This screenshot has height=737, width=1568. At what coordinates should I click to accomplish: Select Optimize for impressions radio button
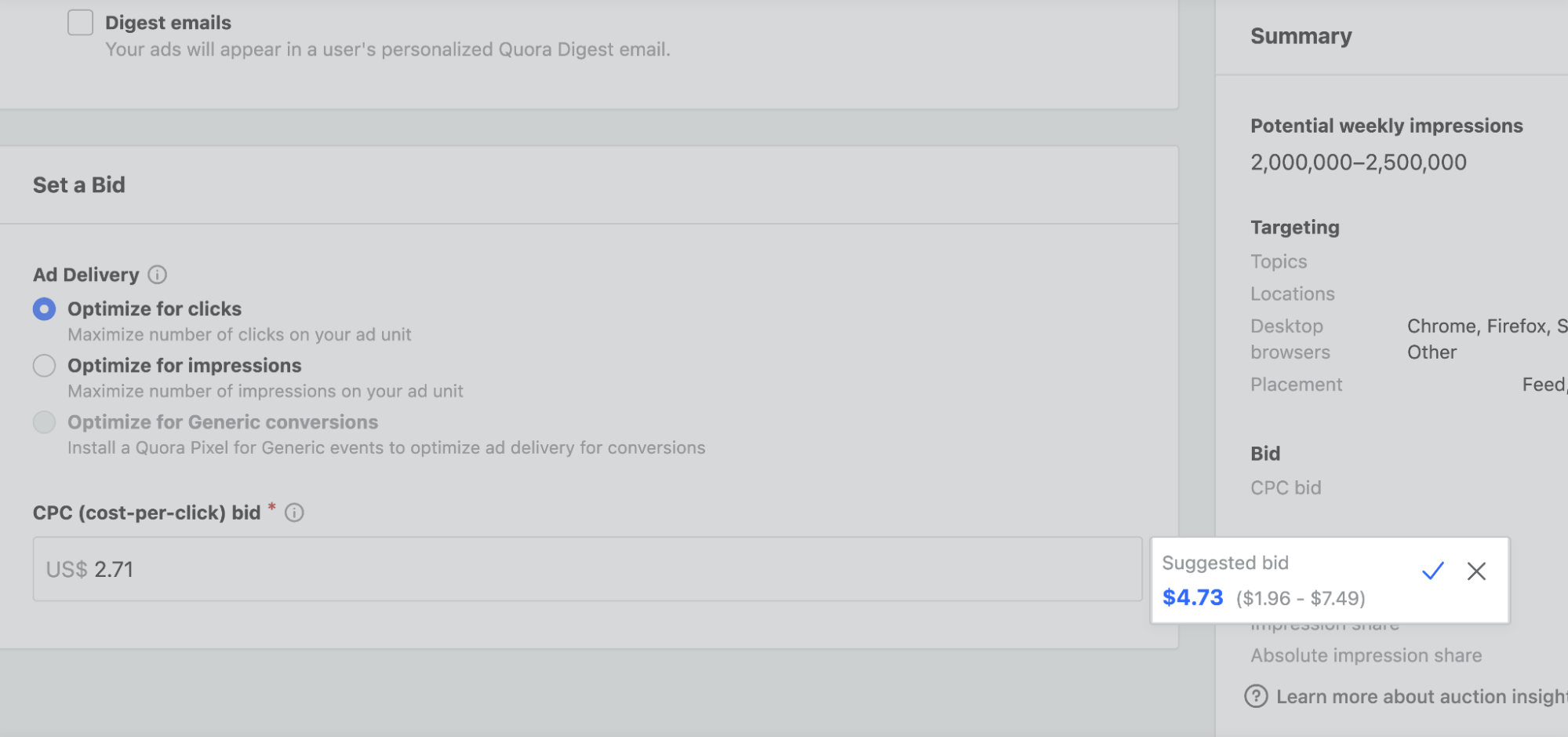pyautogui.click(x=45, y=366)
